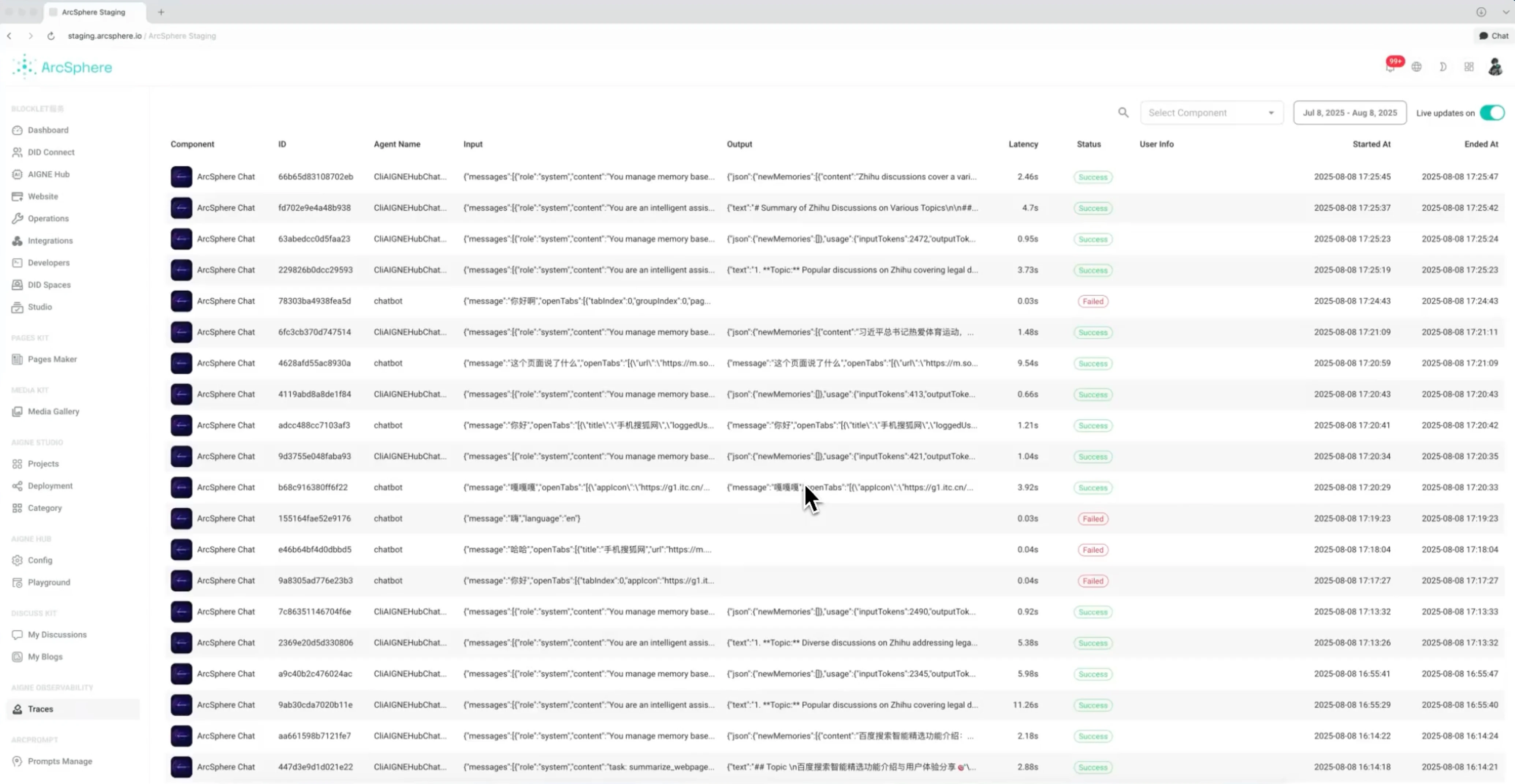Click the Operations wrench icon
This screenshot has height=784, width=1515.
pyautogui.click(x=17, y=218)
